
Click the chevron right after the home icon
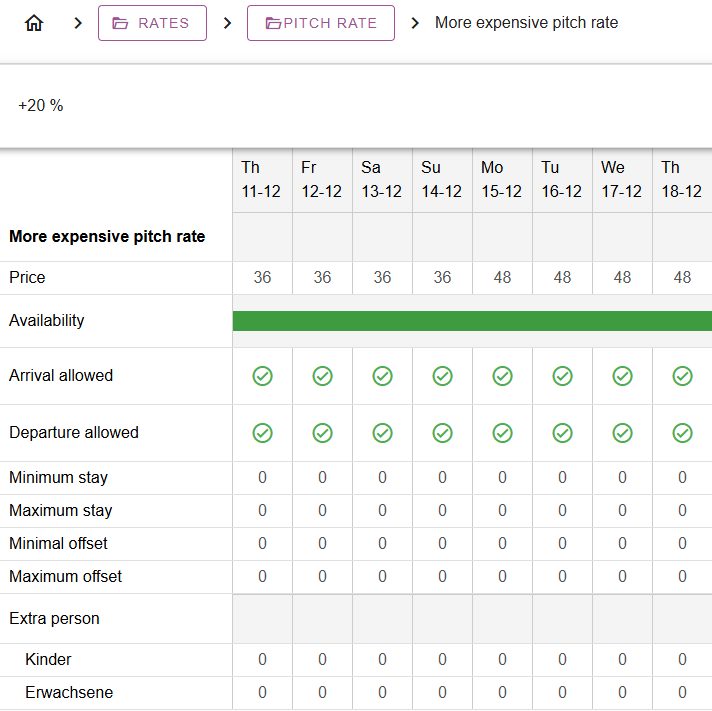click(78, 23)
